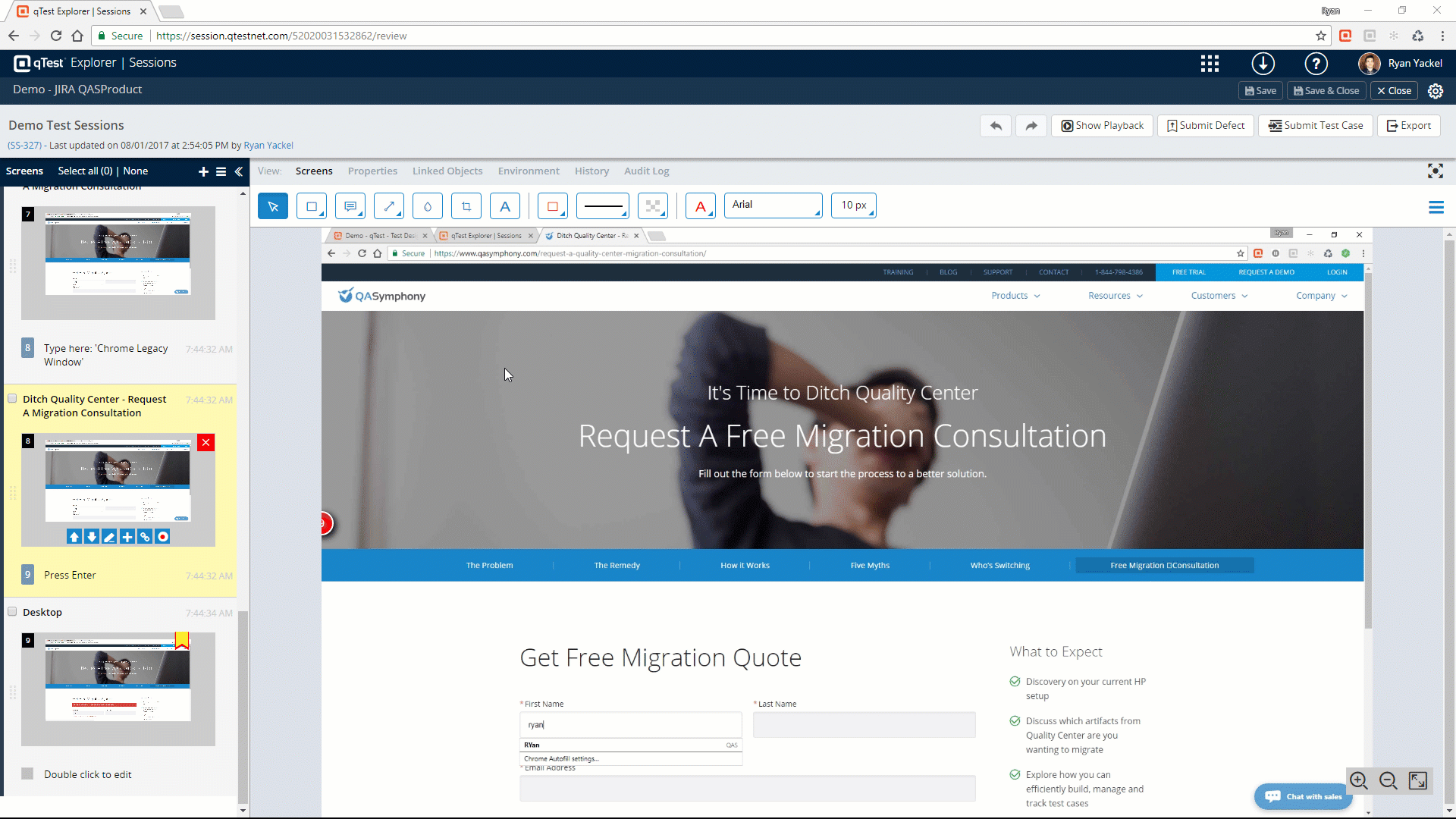Viewport: 1456px width, 819px height.
Task: Select the comment callout tool
Action: pyautogui.click(x=350, y=206)
